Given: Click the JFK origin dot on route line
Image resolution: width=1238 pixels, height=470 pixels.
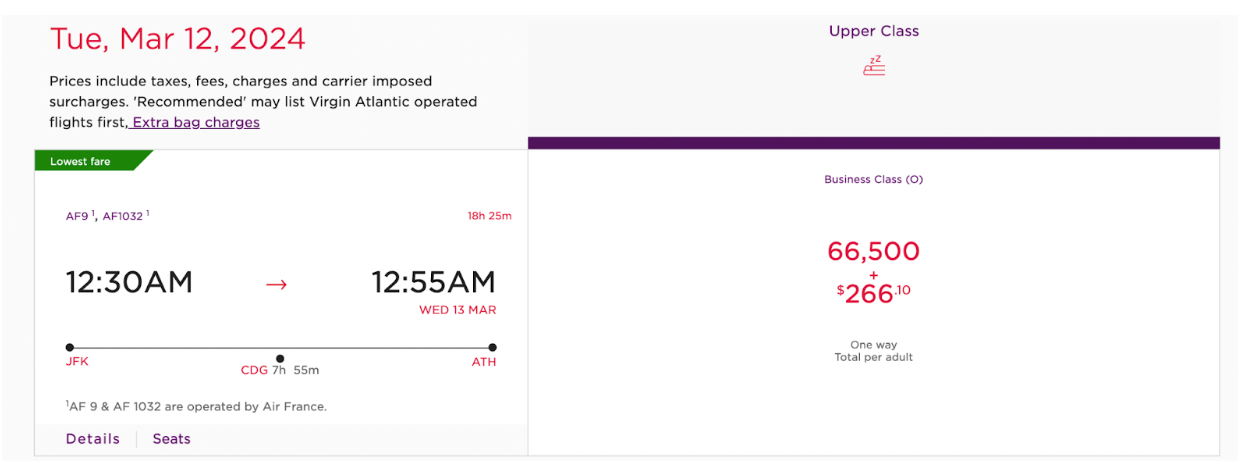Looking at the screenshot, I should point(69,348).
